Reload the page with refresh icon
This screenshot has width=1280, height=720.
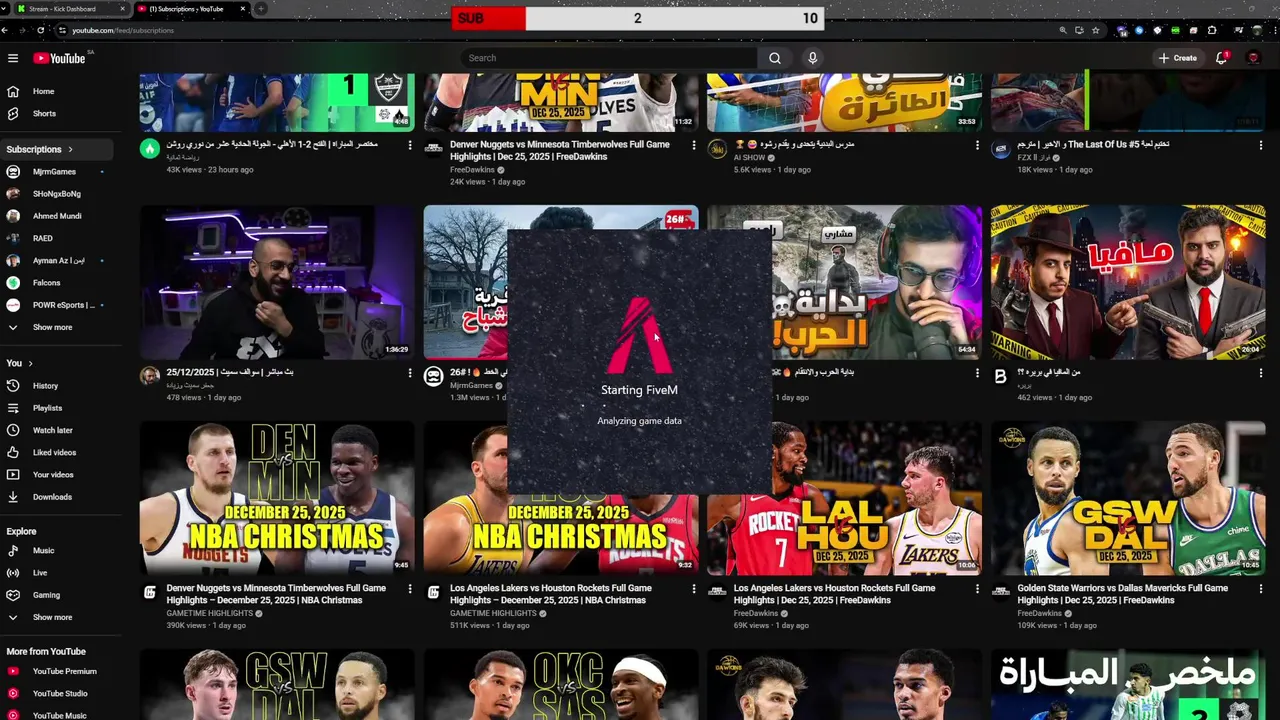coord(40,30)
